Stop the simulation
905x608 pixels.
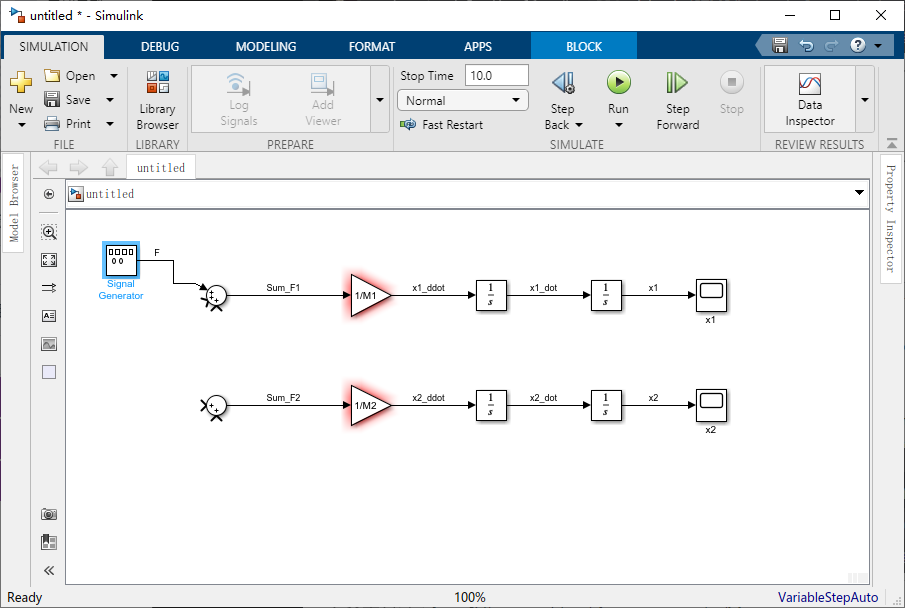pos(731,92)
